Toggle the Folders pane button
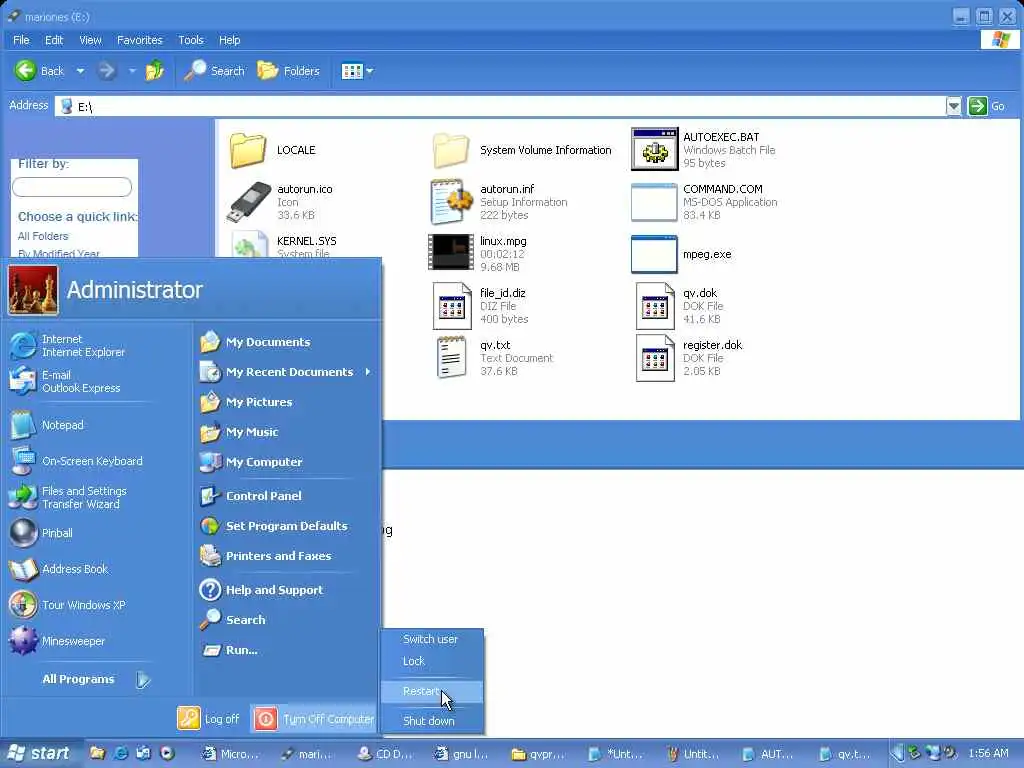The height and width of the screenshot is (768, 1024). tap(289, 71)
